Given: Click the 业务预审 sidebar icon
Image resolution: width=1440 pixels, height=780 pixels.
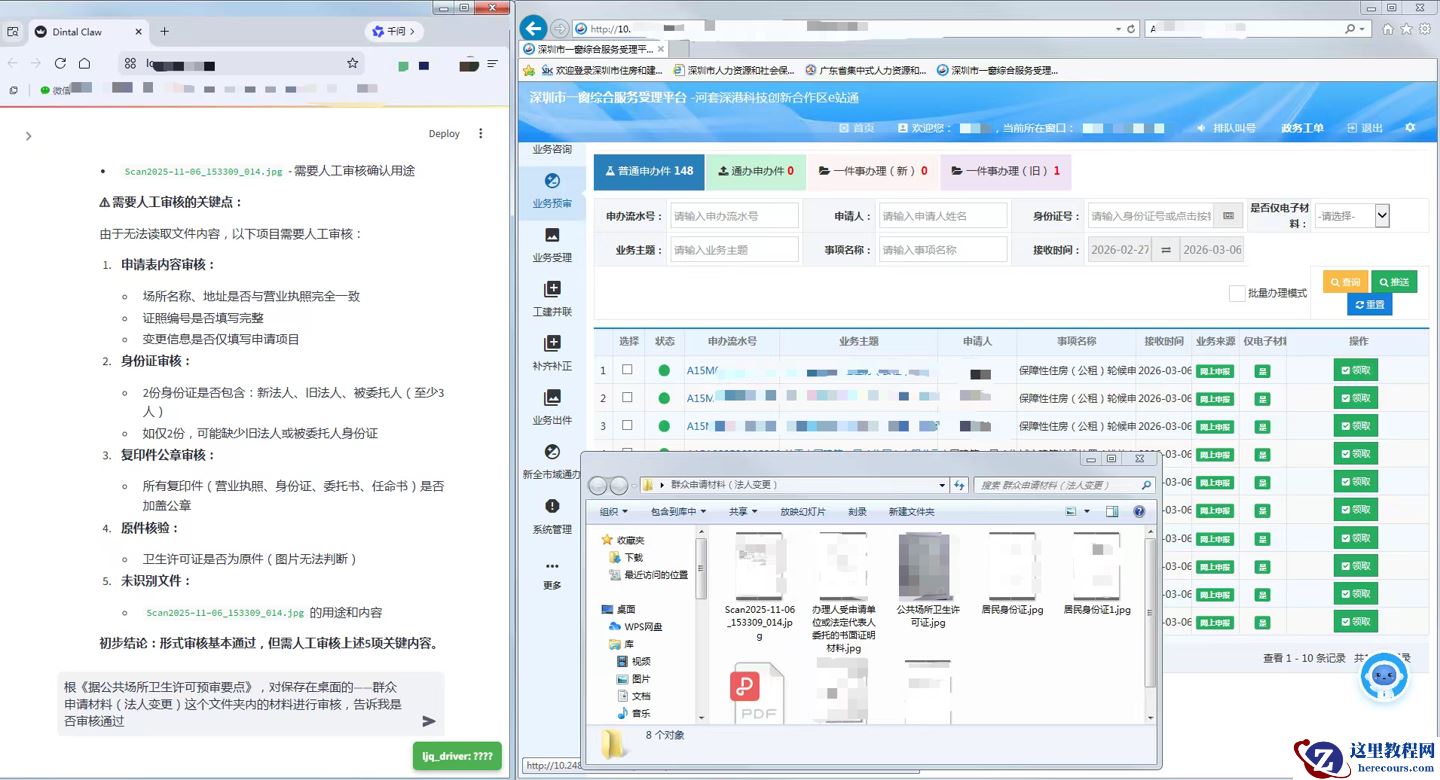Looking at the screenshot, I should (552, 182).
